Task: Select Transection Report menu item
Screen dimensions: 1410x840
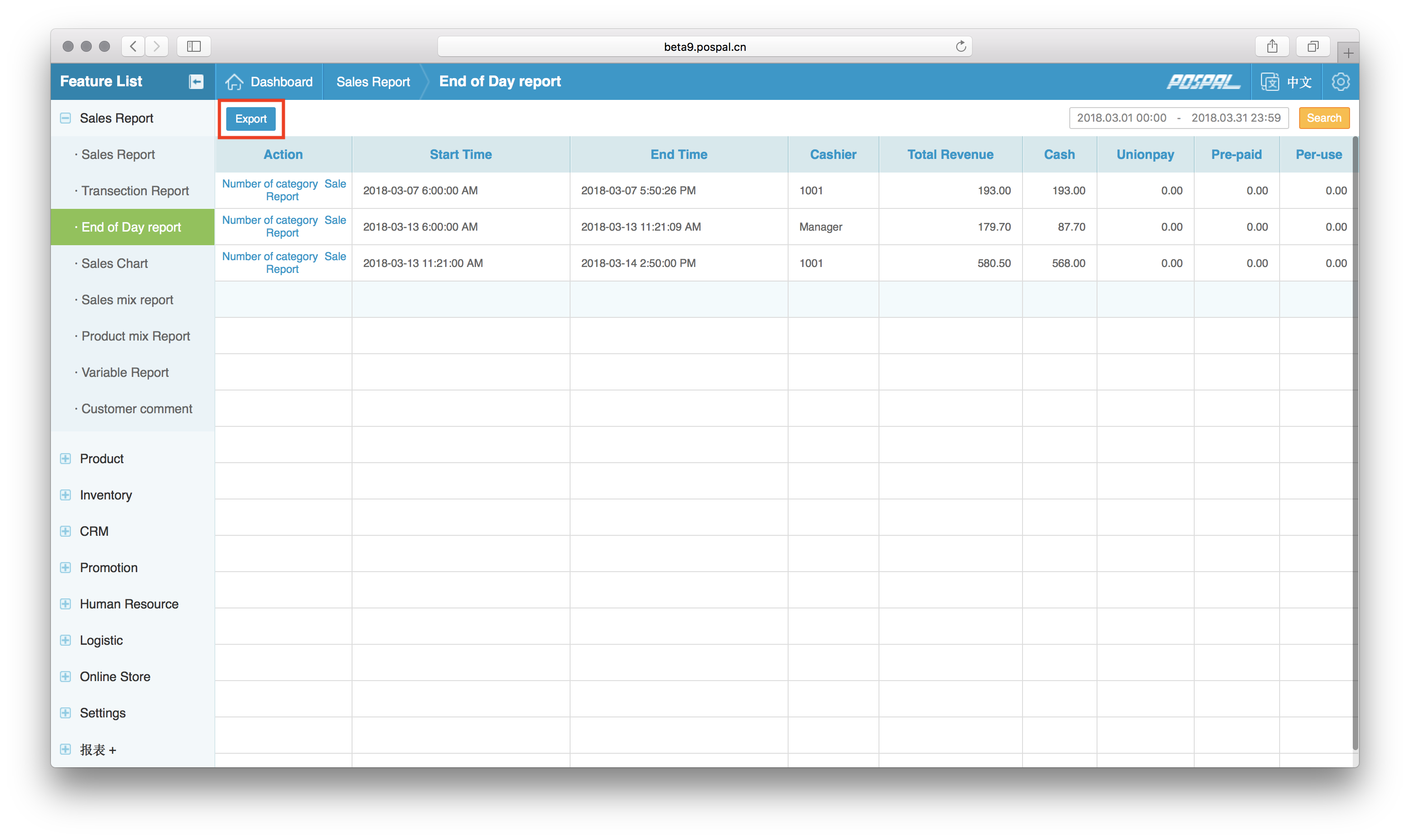Action: pyautogui.click(x=135, y=191)
